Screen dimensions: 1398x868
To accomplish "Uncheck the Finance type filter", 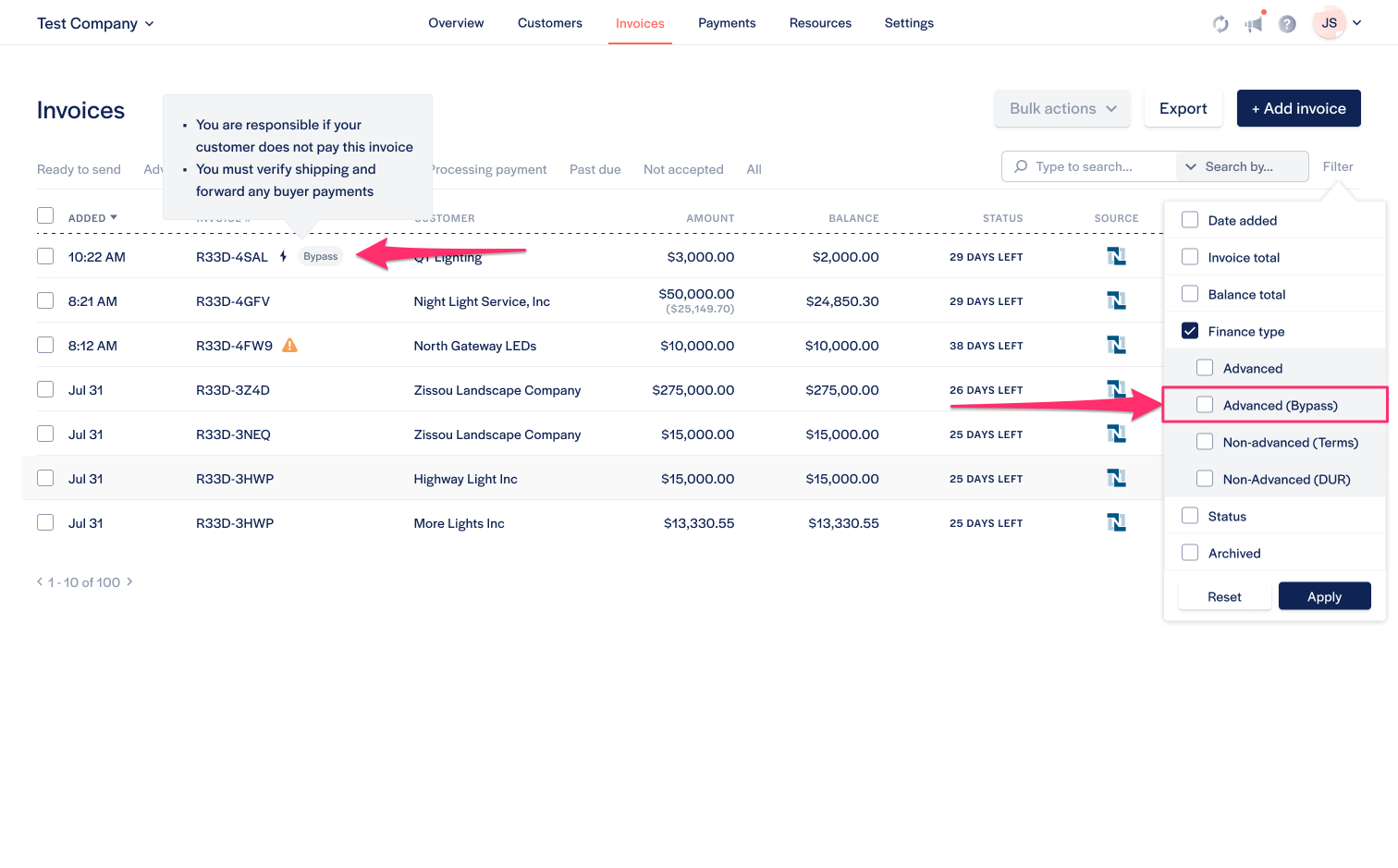I will [1190, 330].
